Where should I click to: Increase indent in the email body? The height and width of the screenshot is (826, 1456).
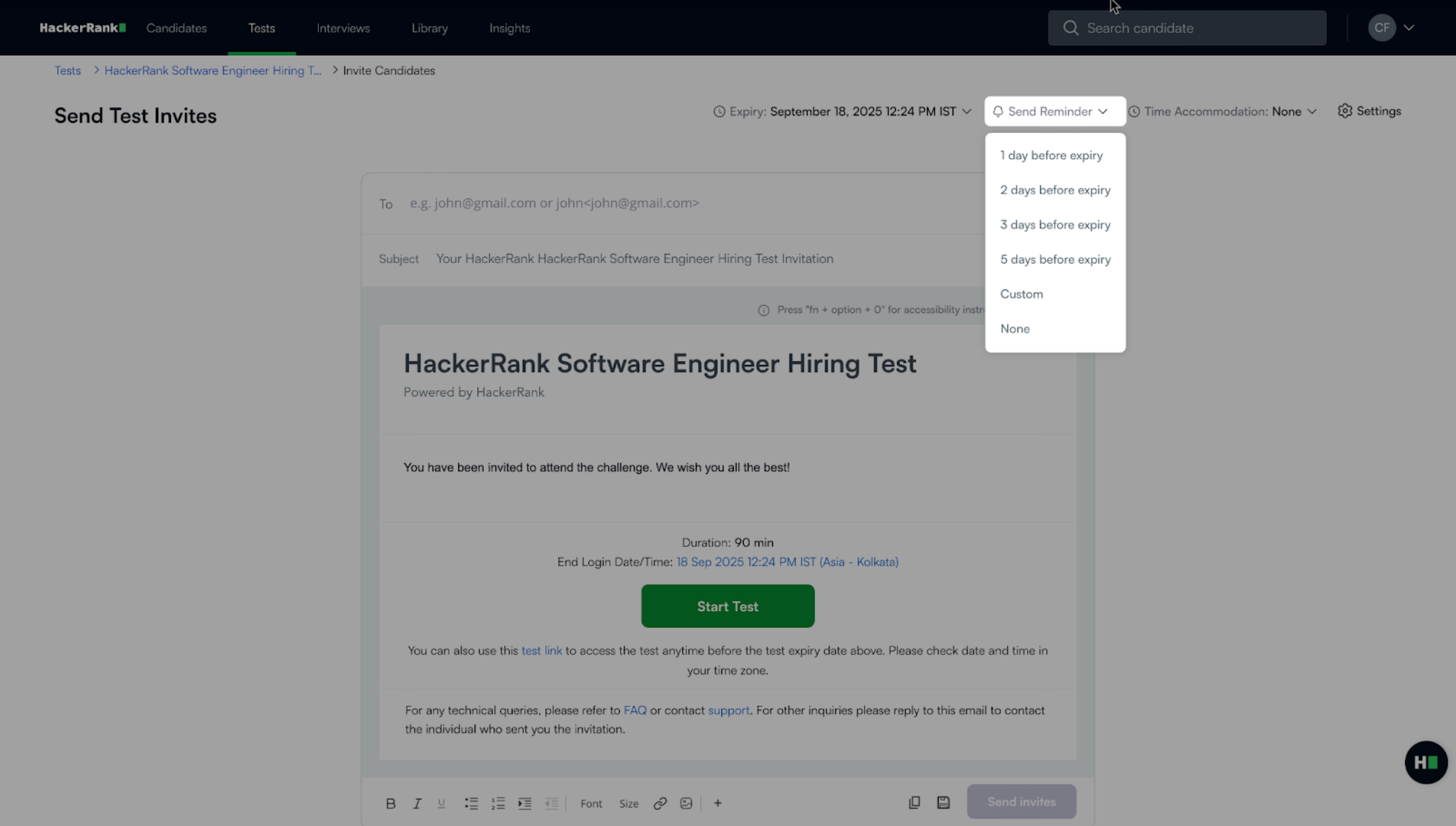point(524,803)
